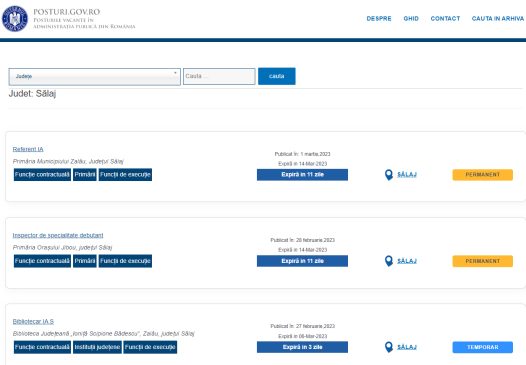Click Publicat in: 27 februarie 2023 text
This screenshot has width=526, height=365.
tap(302, 326)
